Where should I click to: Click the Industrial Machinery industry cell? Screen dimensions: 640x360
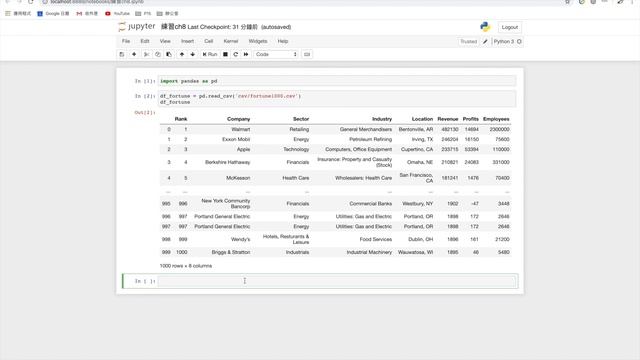pyautogui.click(x=369, y=252)
